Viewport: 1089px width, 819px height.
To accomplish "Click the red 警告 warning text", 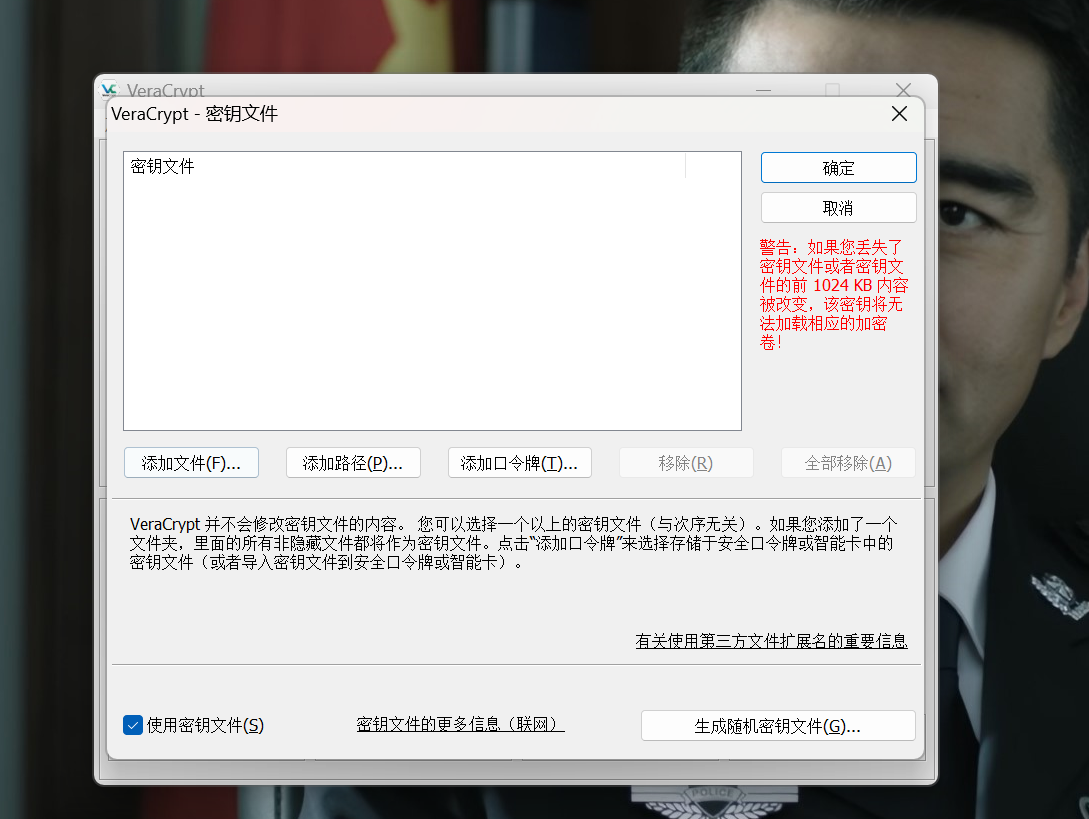I will 833,295.
